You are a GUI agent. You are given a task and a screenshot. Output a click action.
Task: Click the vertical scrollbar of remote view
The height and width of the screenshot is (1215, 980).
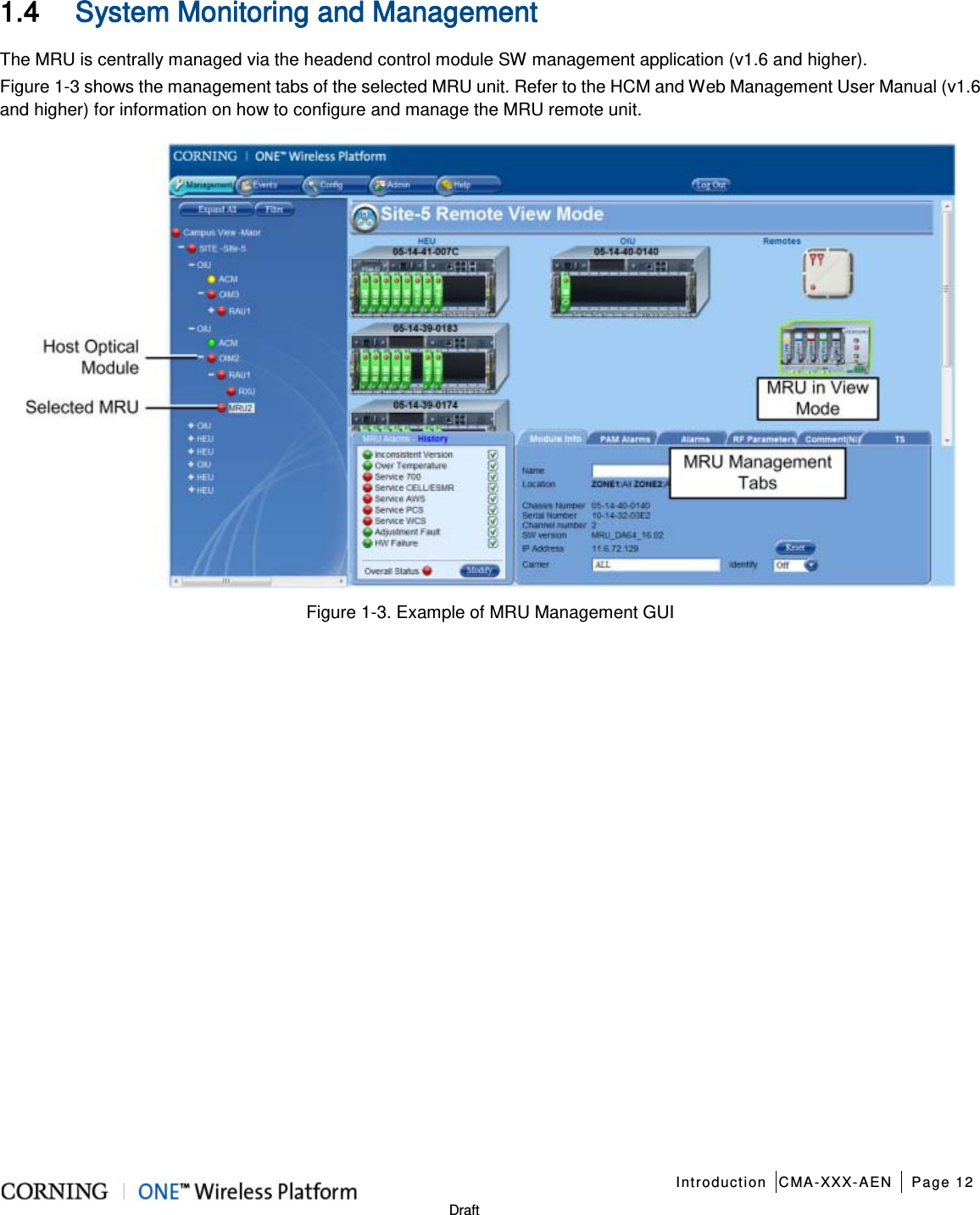(947, 323)
